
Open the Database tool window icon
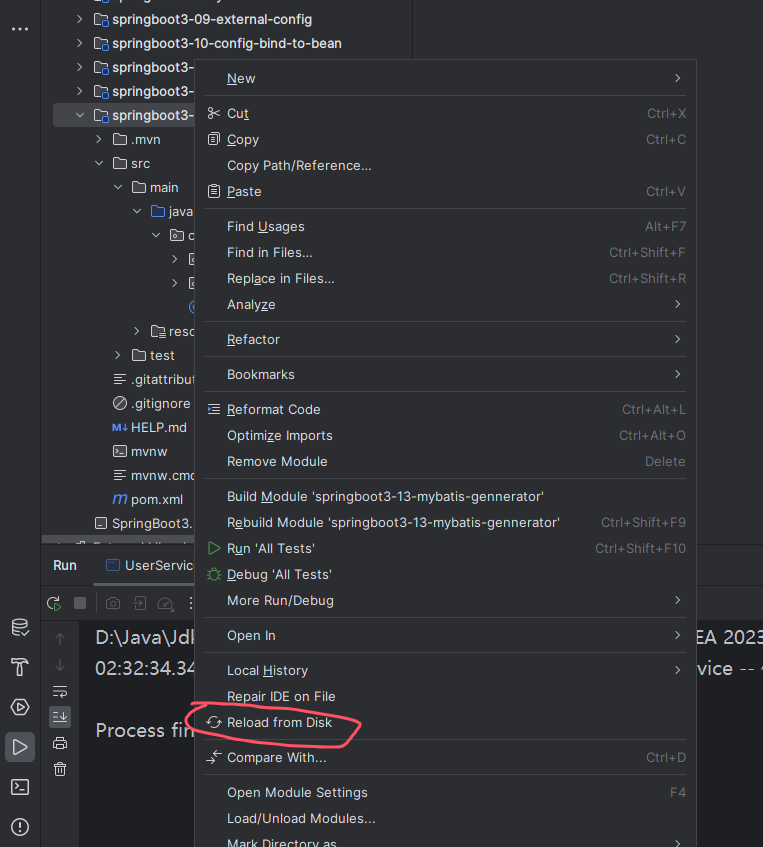[x=20, y=628]
